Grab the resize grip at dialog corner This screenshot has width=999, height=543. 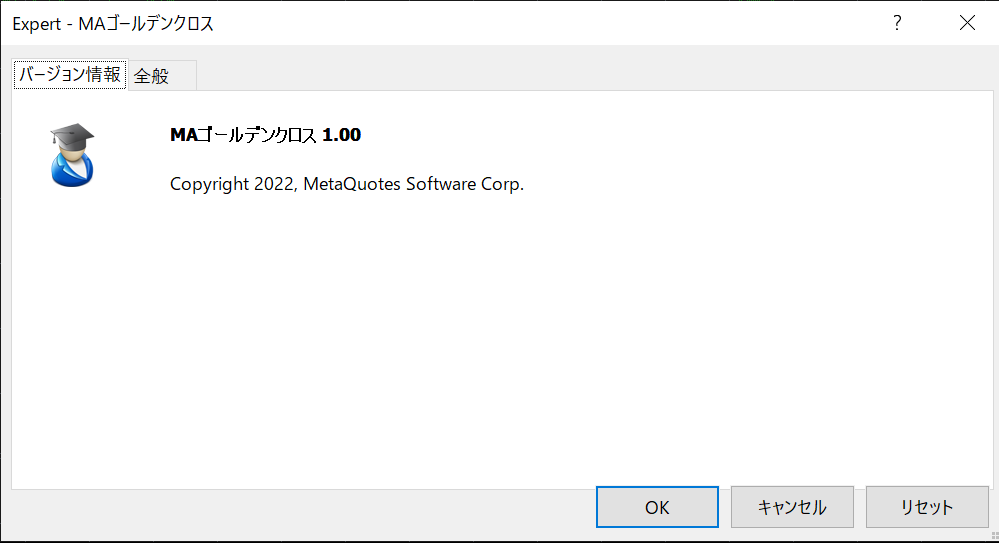[x=994, y=537]
